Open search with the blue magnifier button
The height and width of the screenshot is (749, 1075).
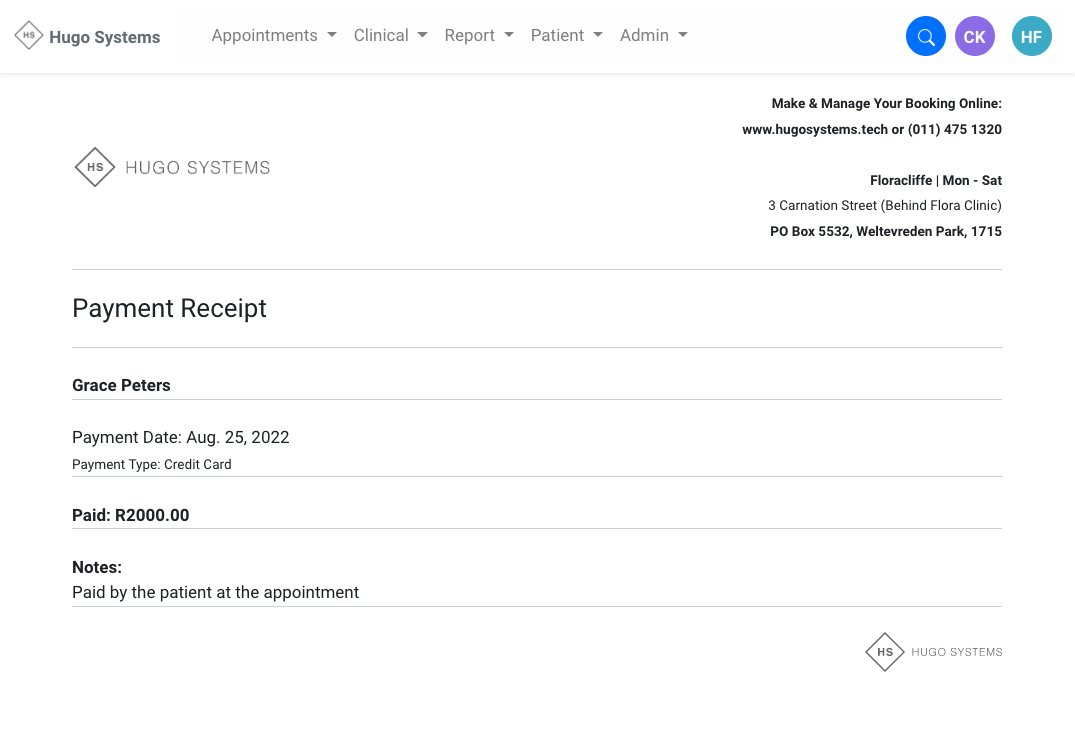(x=925, y=37)
